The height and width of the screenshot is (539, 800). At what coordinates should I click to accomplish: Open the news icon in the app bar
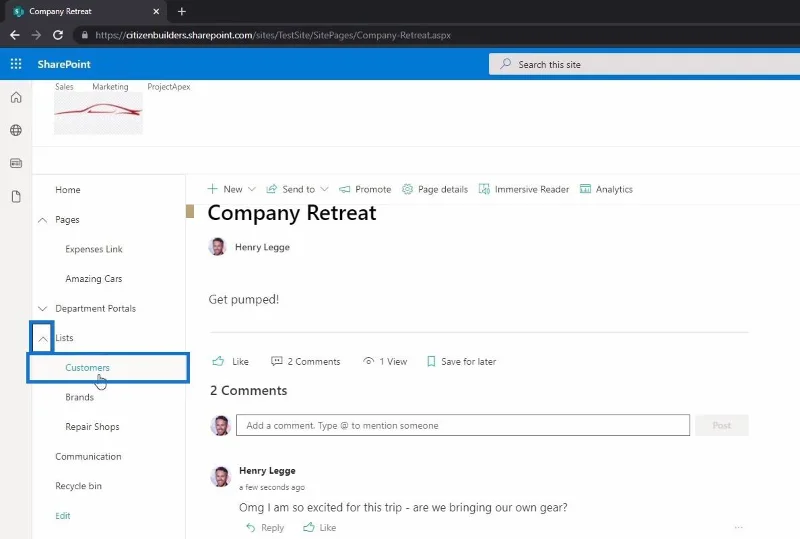pyautogui.click(x=16, y=163)
